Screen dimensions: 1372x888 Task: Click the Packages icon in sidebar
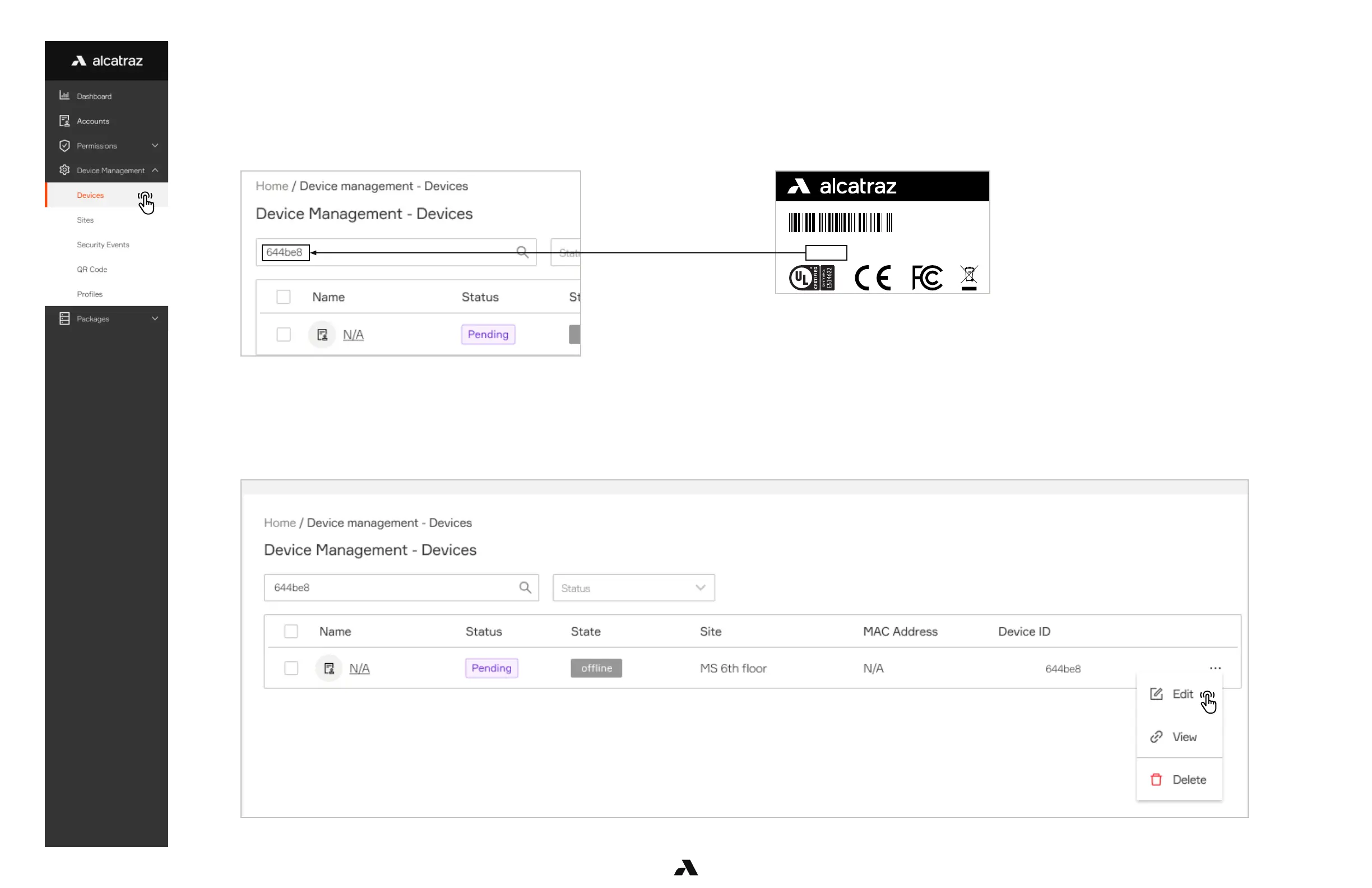(x=64, y=318)
